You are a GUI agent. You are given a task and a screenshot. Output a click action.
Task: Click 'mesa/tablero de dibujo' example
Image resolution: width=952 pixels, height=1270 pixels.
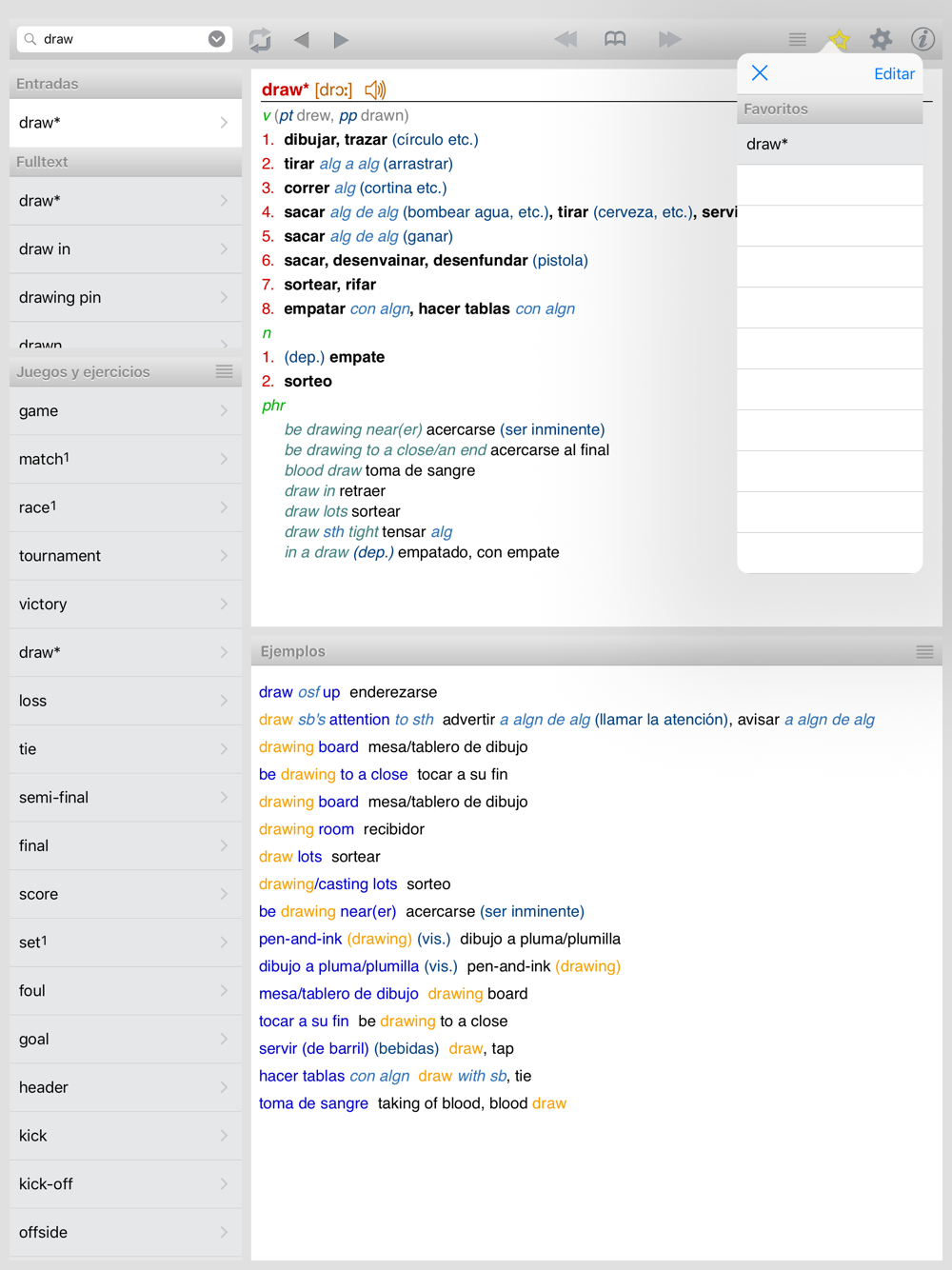tap(339, 994)
